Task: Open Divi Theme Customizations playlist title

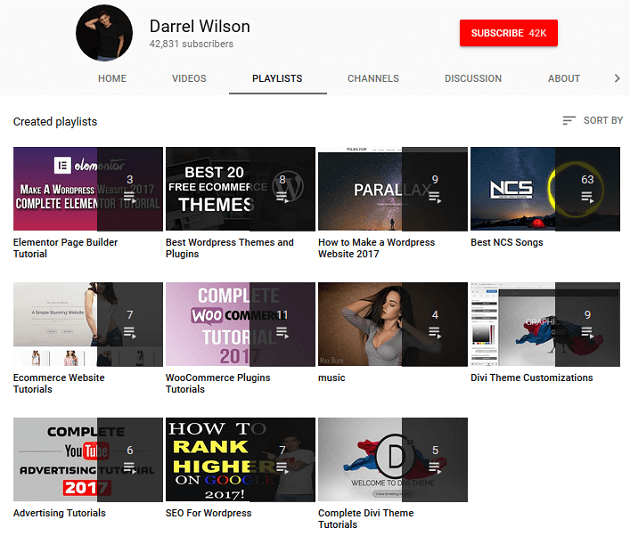Action: (x=532, y=378)
